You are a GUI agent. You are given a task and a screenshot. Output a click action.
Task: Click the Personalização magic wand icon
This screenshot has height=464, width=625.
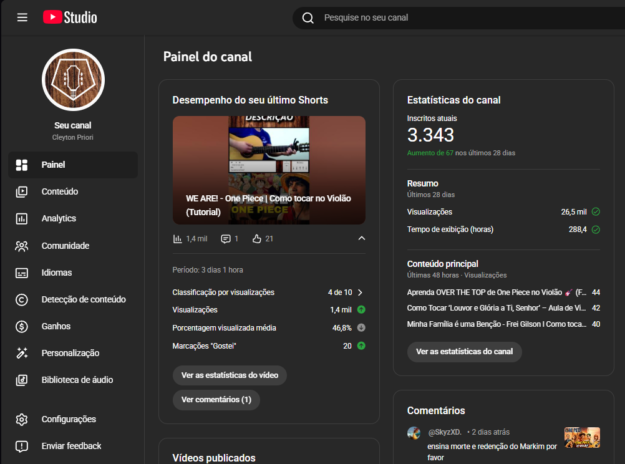(22, 353)
